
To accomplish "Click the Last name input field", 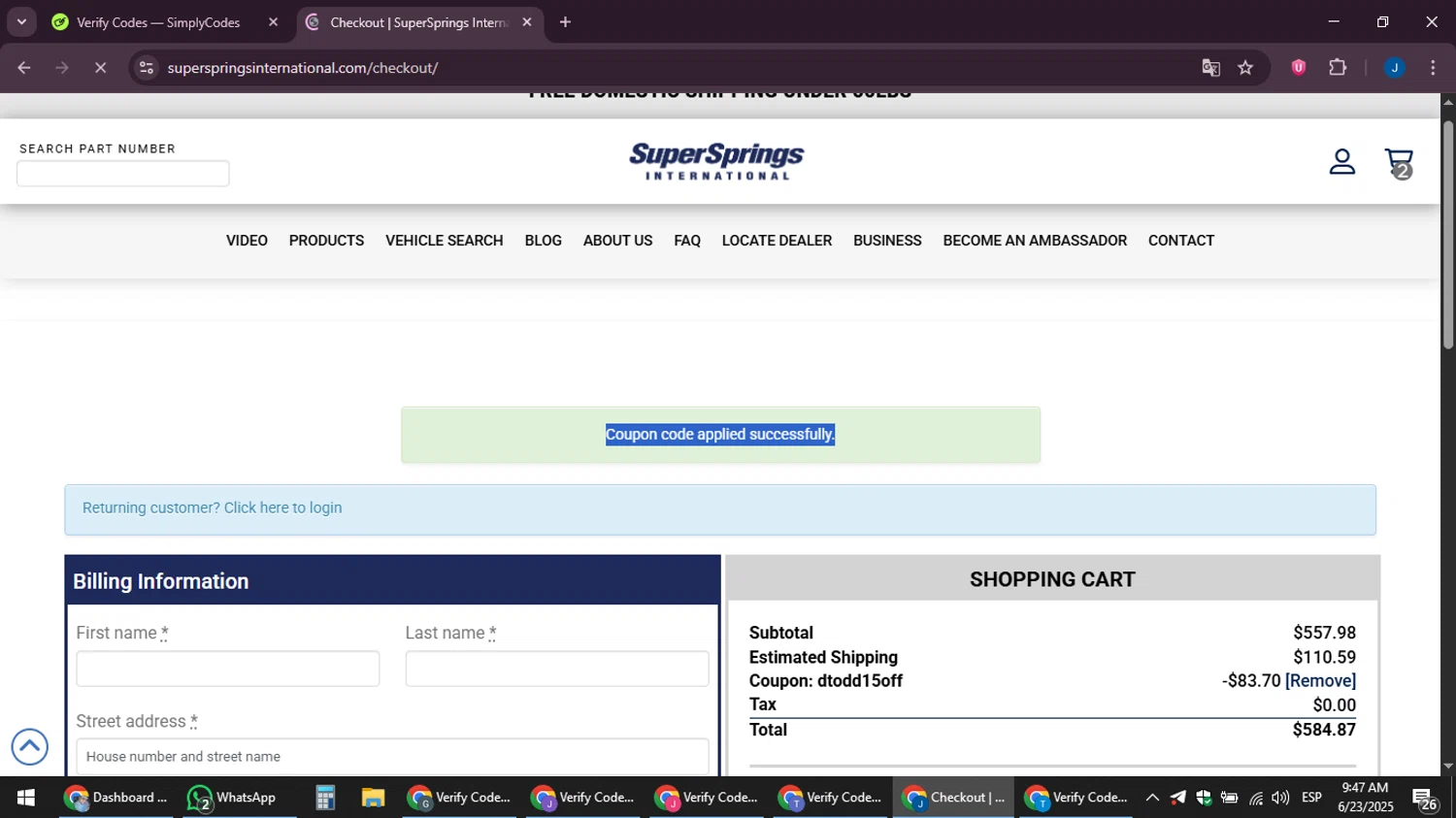I will [557, 669].
